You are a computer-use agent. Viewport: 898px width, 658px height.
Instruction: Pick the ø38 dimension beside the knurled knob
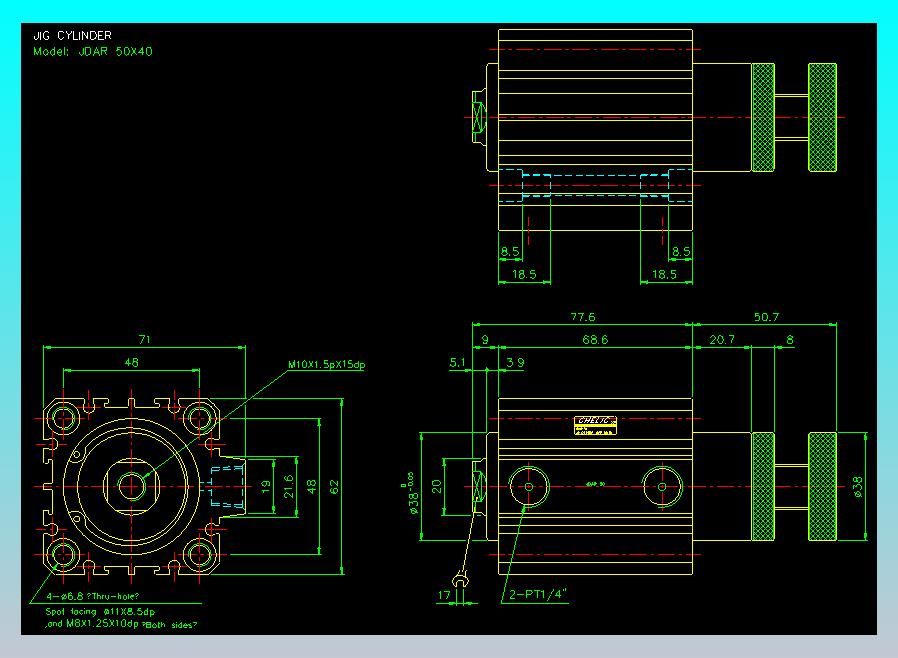tap(857, 487)
